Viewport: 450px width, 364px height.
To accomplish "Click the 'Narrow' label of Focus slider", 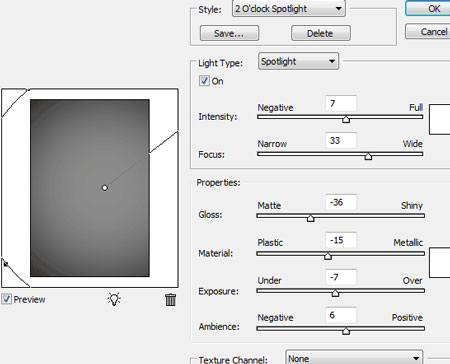I will (x=272, y=144).
